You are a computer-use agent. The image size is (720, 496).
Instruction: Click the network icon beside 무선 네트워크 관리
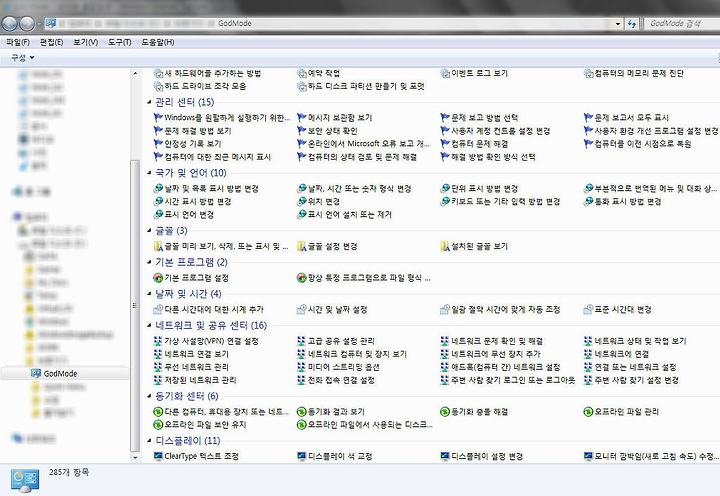click(158, 367)
